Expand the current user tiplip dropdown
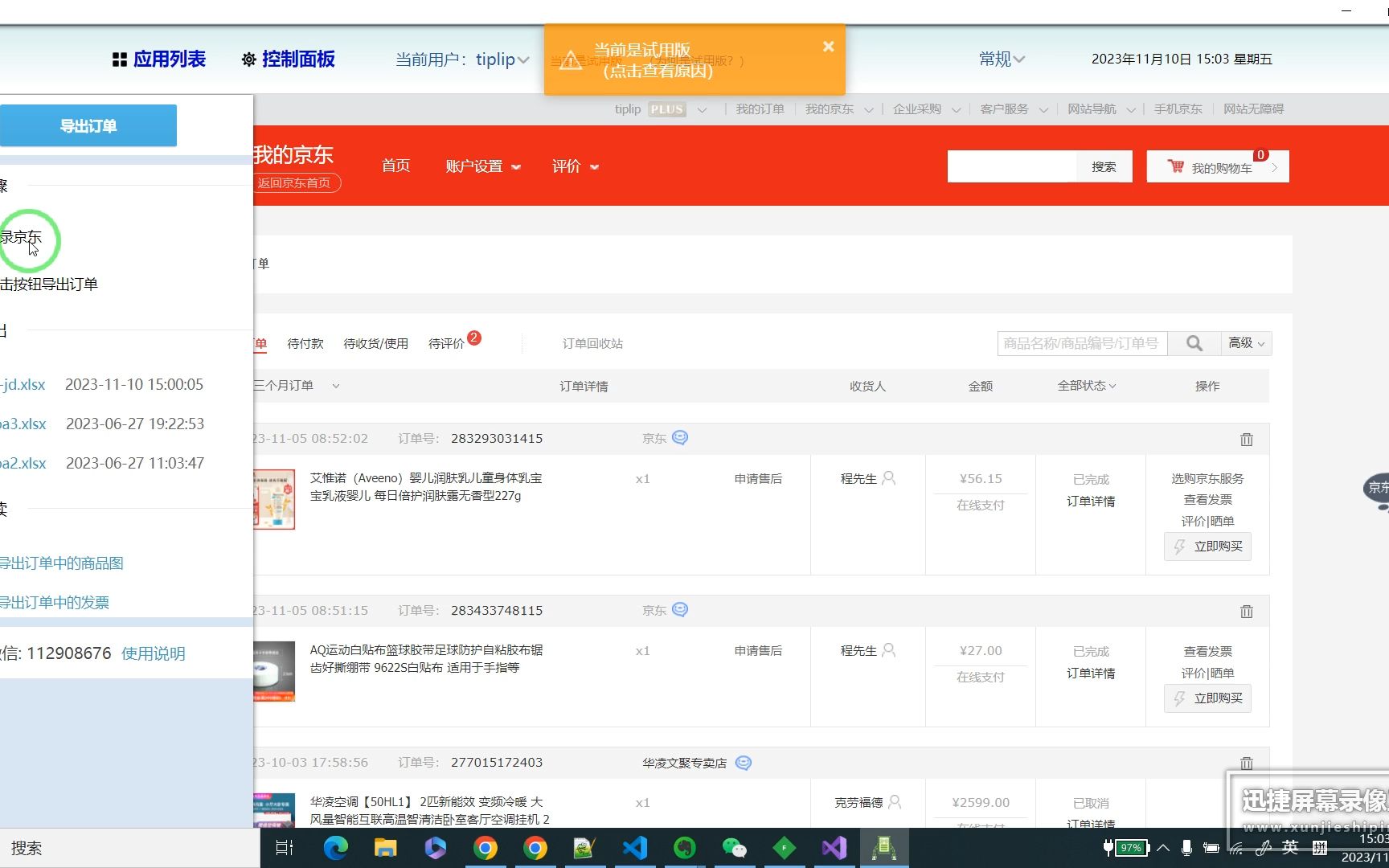The width and height of the screenshot is (1389, 868). 522,60
